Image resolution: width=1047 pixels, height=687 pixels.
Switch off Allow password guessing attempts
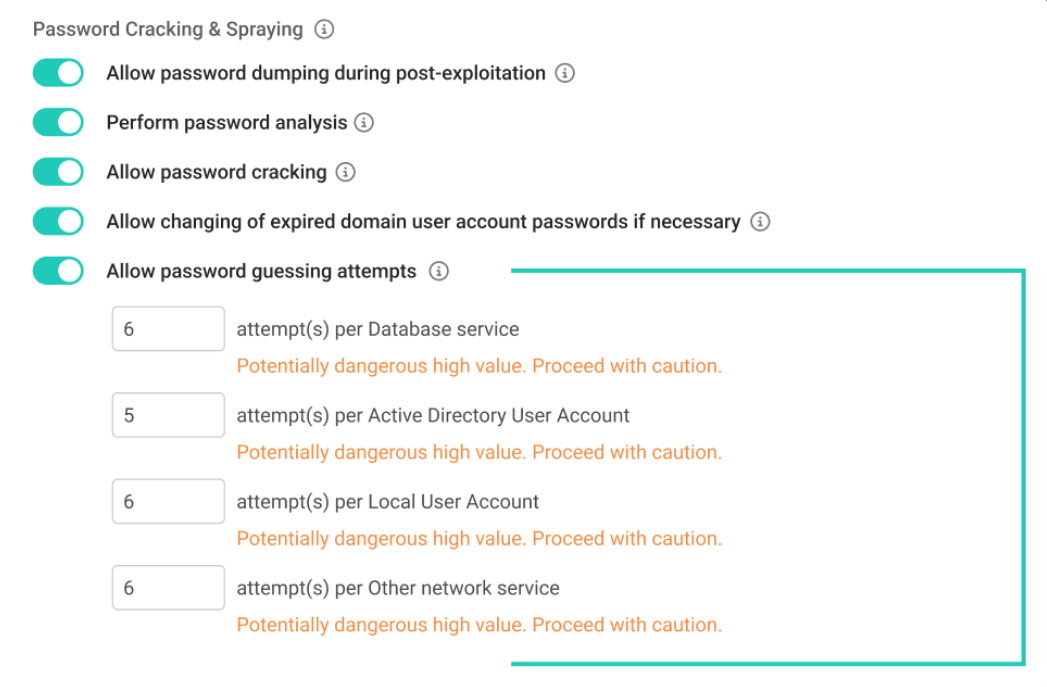point(58,271)
